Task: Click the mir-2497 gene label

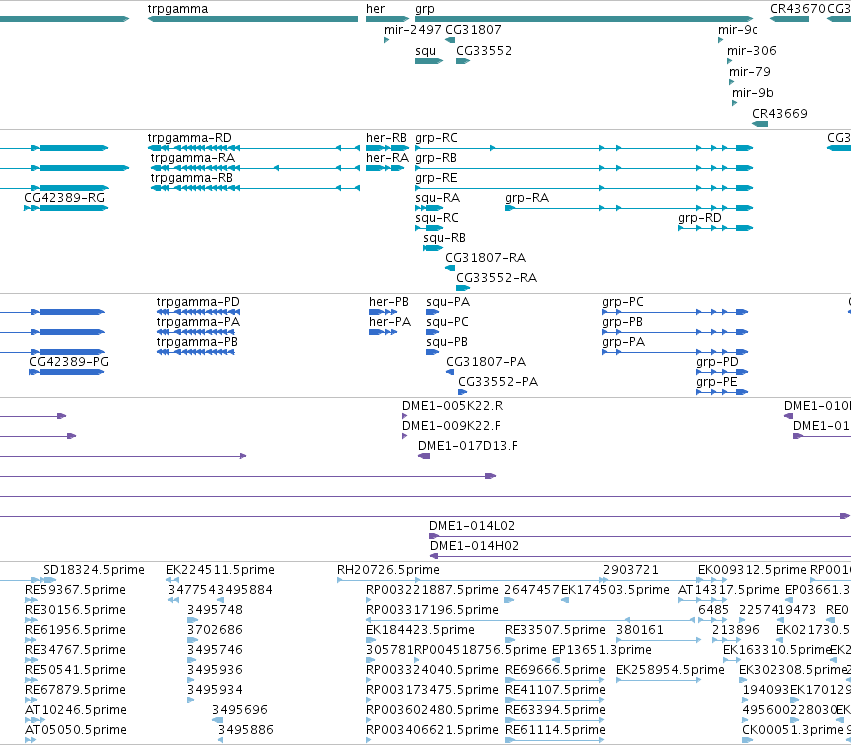Action: click(x=412, y=30)
